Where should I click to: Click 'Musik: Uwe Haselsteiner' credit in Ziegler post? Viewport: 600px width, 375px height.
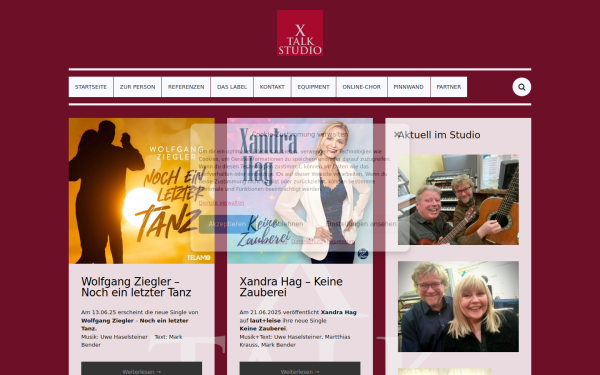(114, 337)
